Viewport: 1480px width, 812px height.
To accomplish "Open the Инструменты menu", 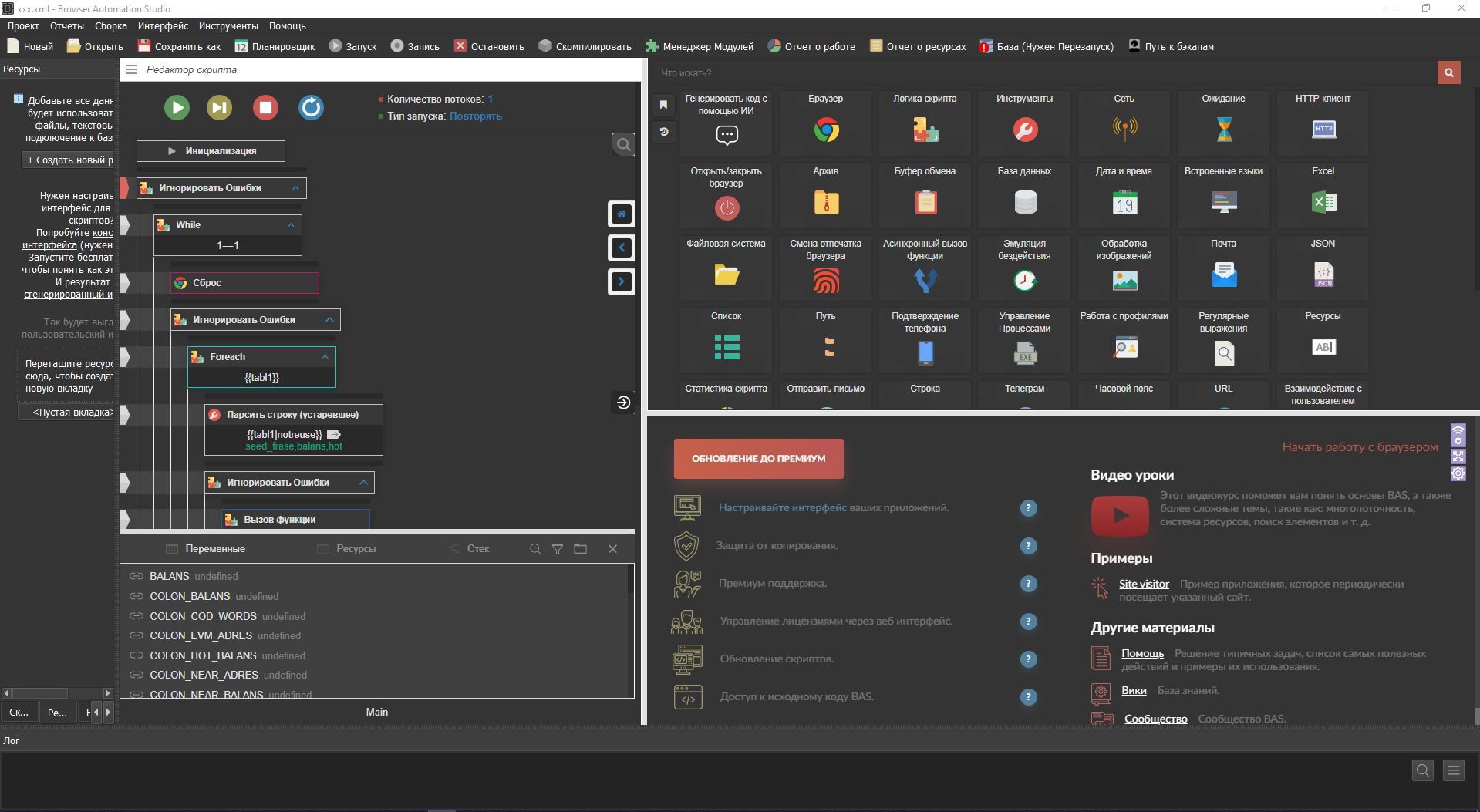I will coord(228,26).
